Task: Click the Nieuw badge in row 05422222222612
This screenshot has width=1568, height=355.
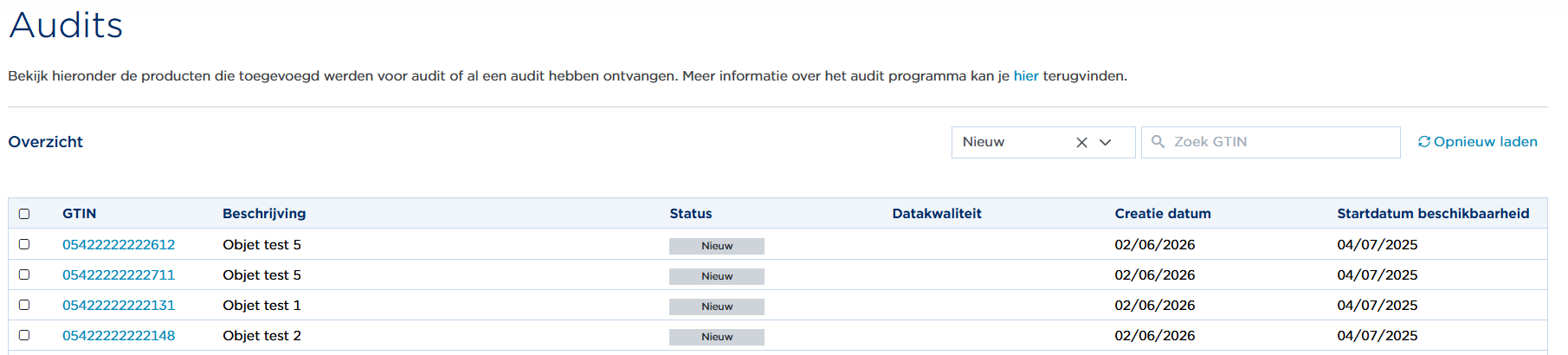Action: (717, 246)
